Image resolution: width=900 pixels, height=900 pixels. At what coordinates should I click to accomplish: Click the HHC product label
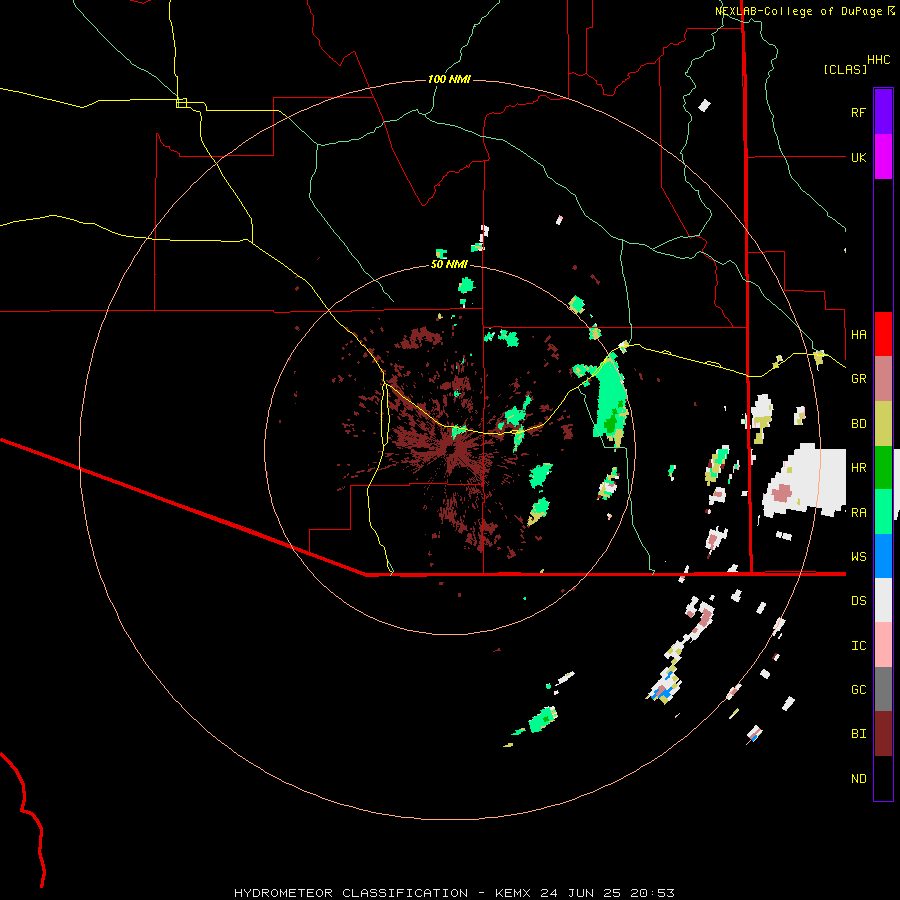point(879,60)
